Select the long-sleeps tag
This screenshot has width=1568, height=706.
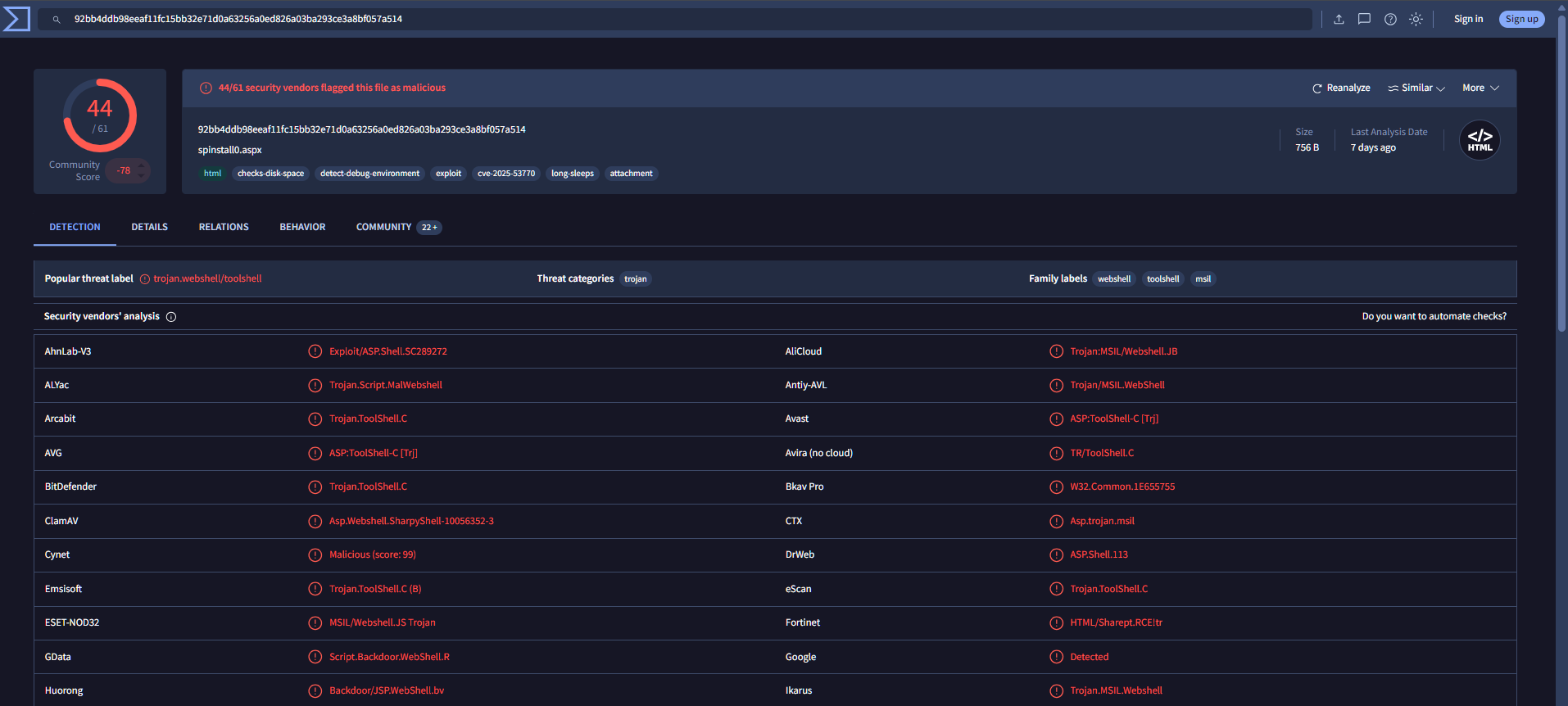(x=572, y=174)
